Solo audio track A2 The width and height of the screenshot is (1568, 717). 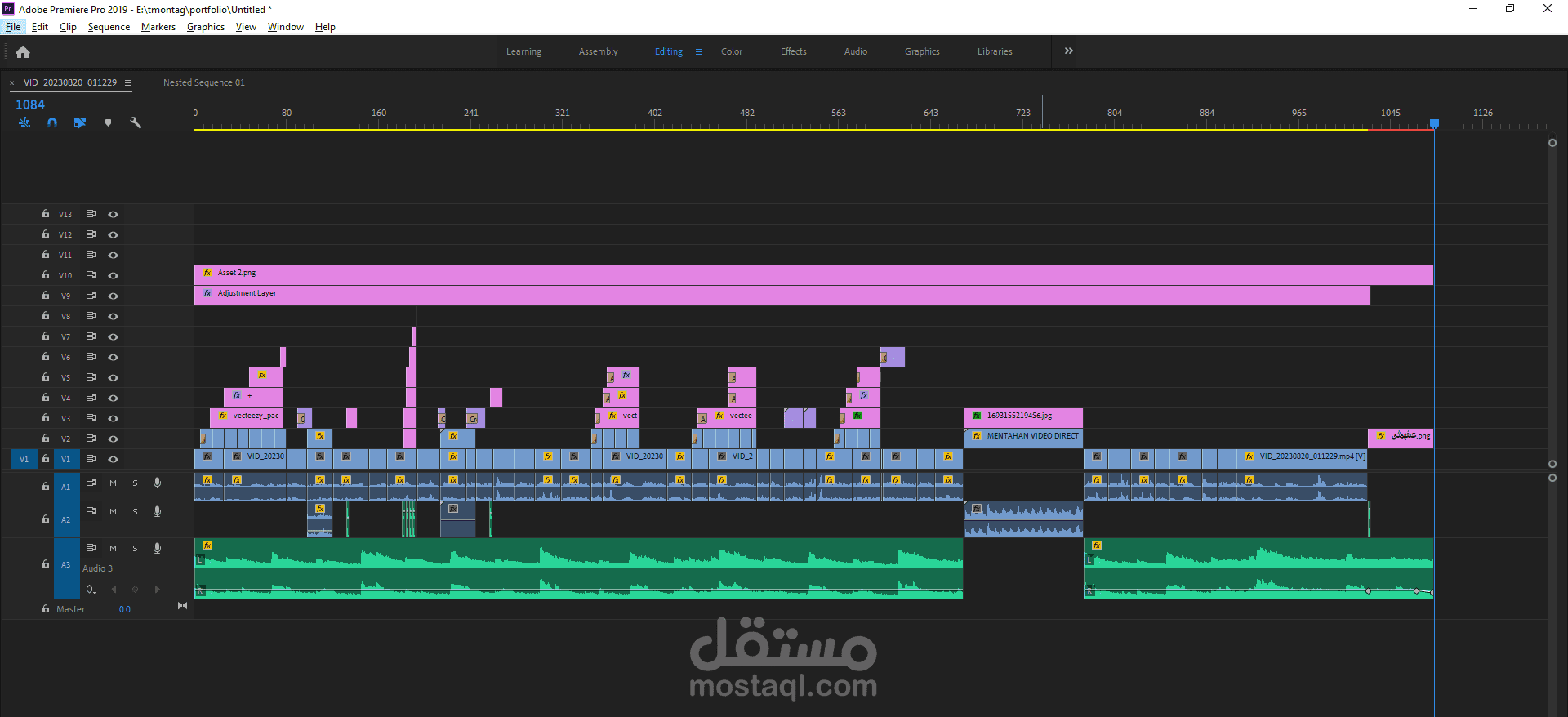pyautogui.click(x=135, y=511)
